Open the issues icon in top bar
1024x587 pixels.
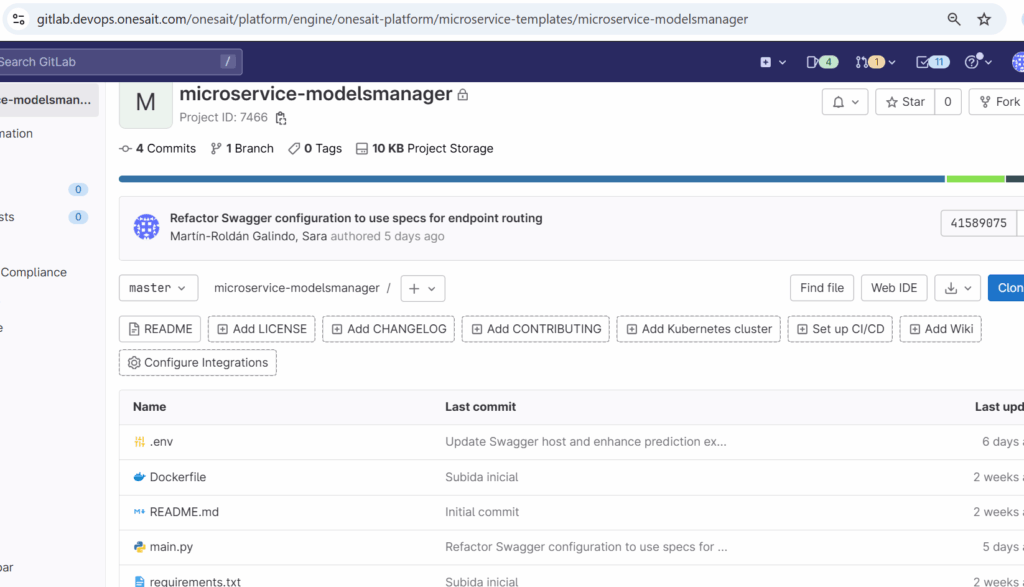point(821,62)
